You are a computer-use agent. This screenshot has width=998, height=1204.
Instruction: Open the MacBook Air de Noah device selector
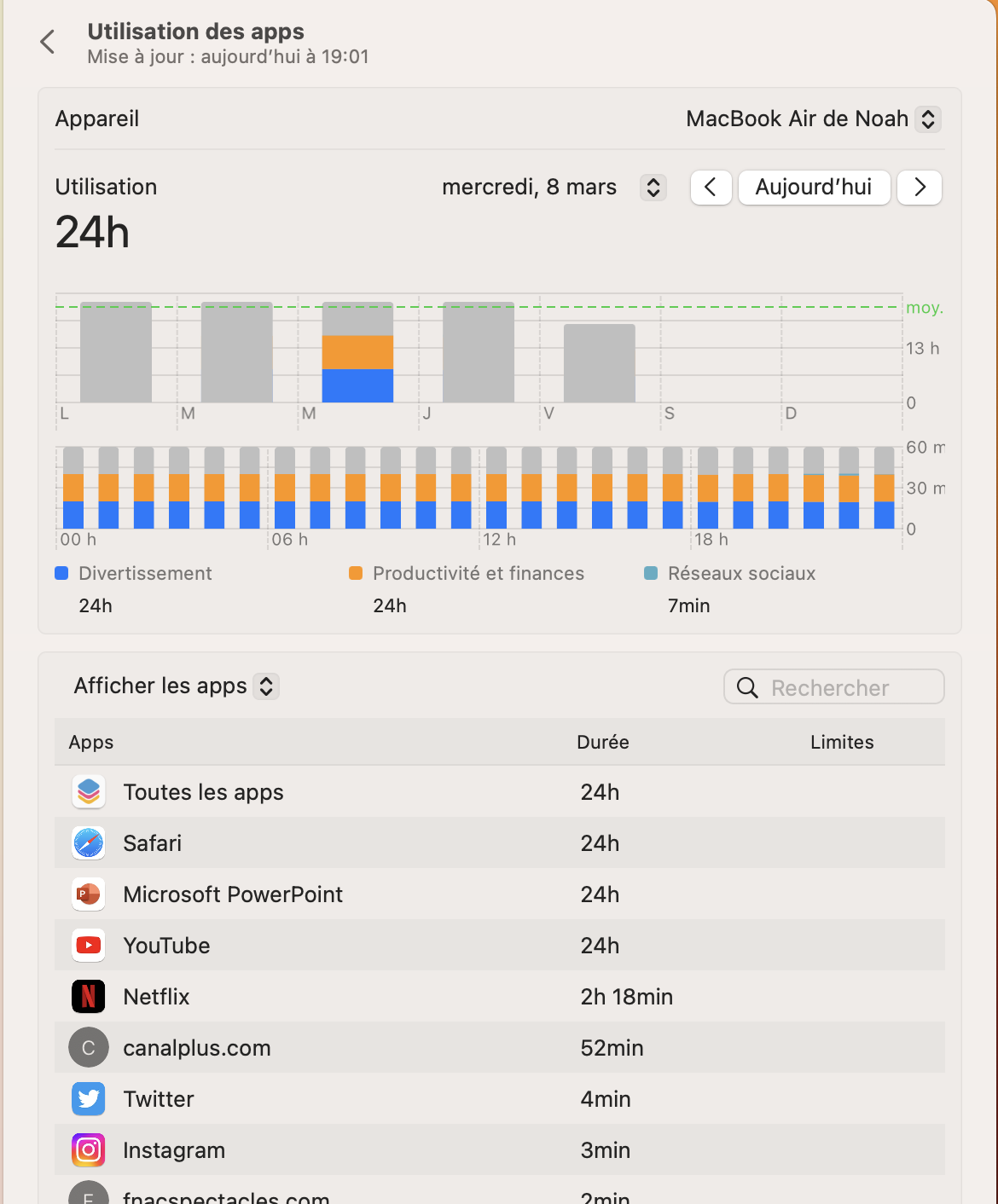point(926,119)
